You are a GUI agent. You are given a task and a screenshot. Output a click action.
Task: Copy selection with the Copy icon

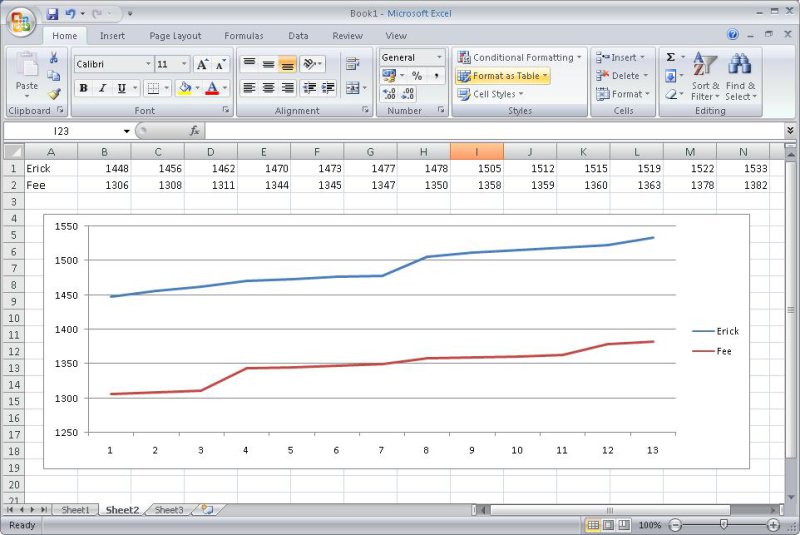54,75
